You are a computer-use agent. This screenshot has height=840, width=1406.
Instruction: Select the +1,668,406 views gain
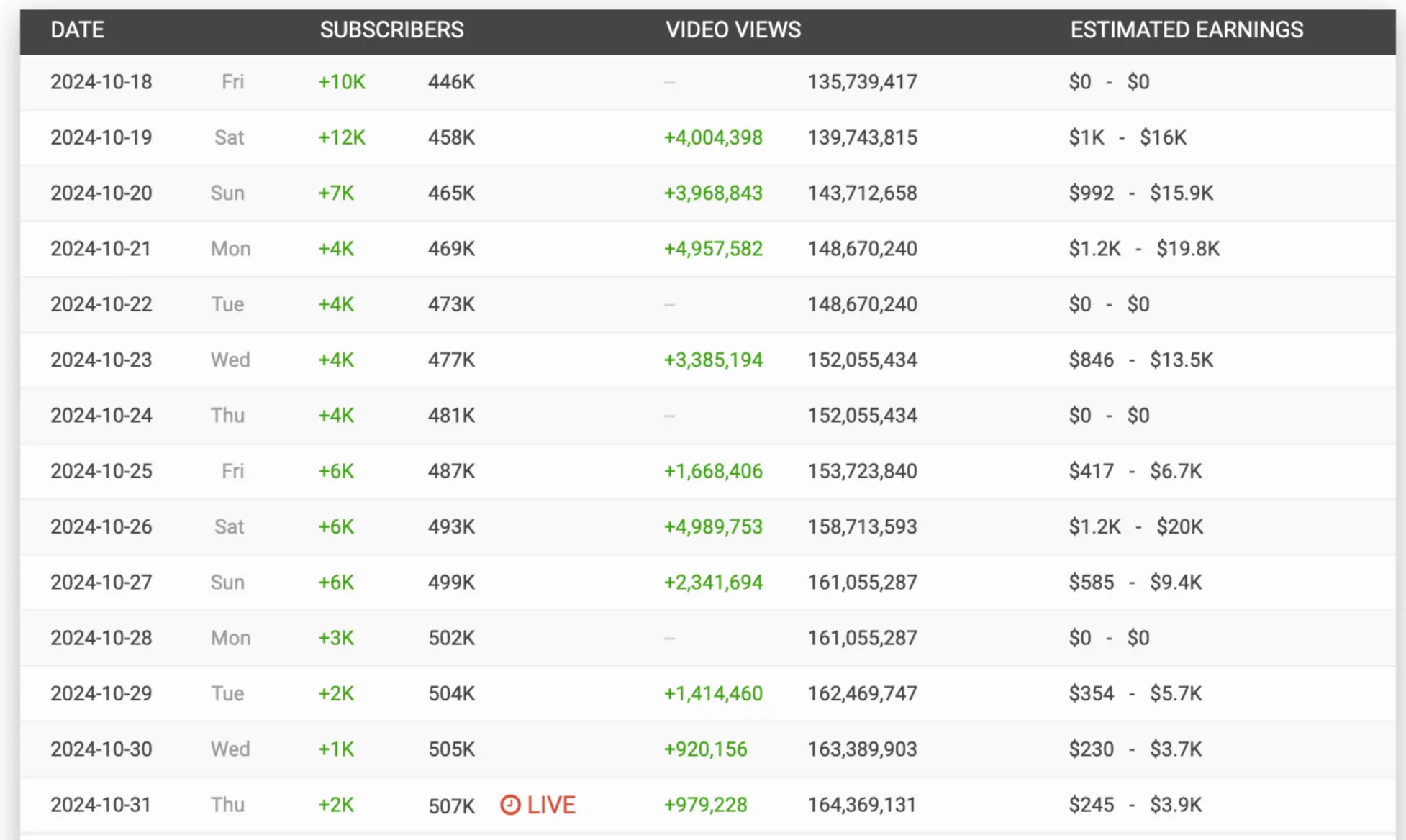[712, 471]
